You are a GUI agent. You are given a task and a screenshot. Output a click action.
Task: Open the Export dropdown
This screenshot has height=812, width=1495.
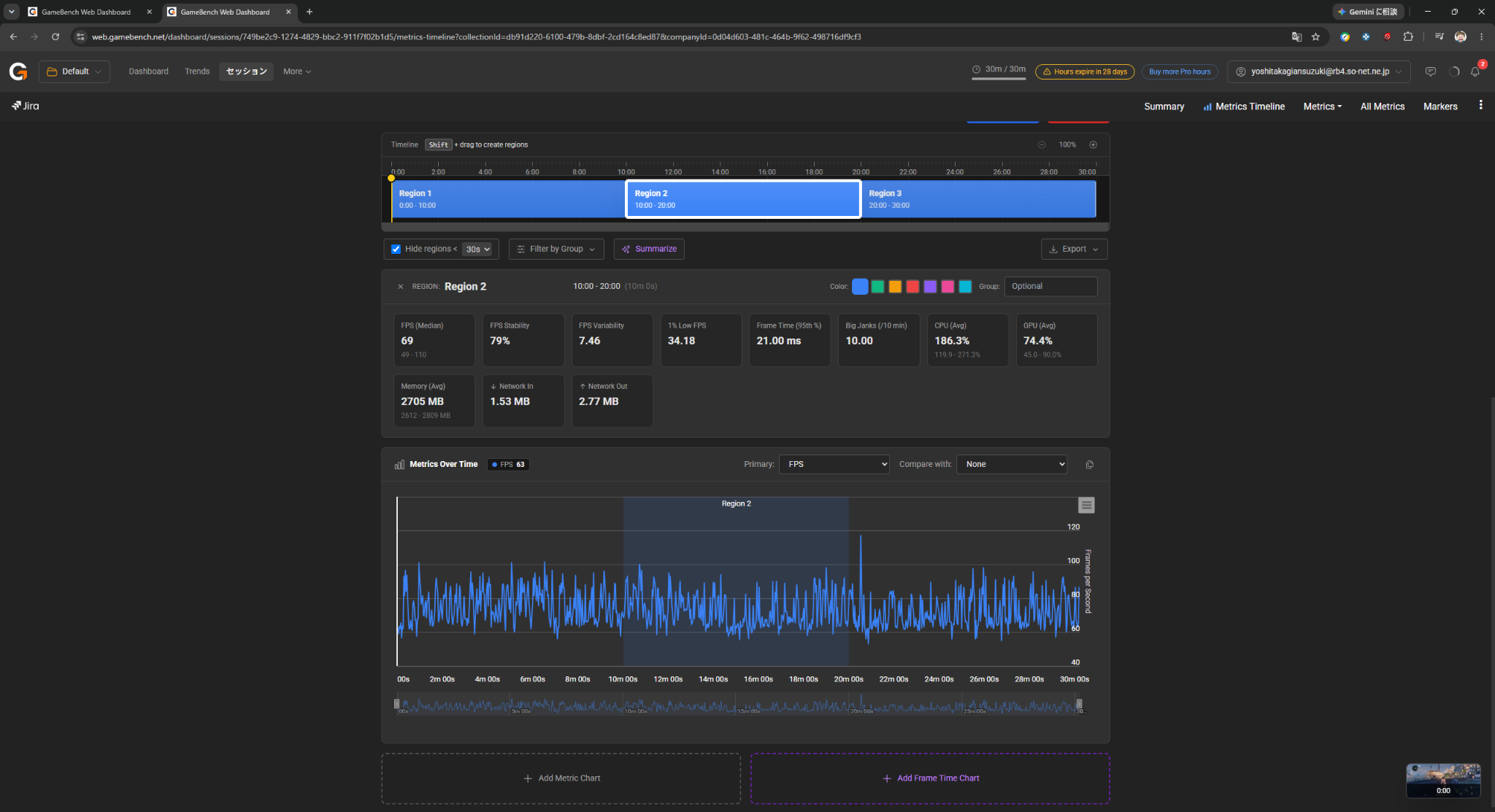coord(1074,250)
